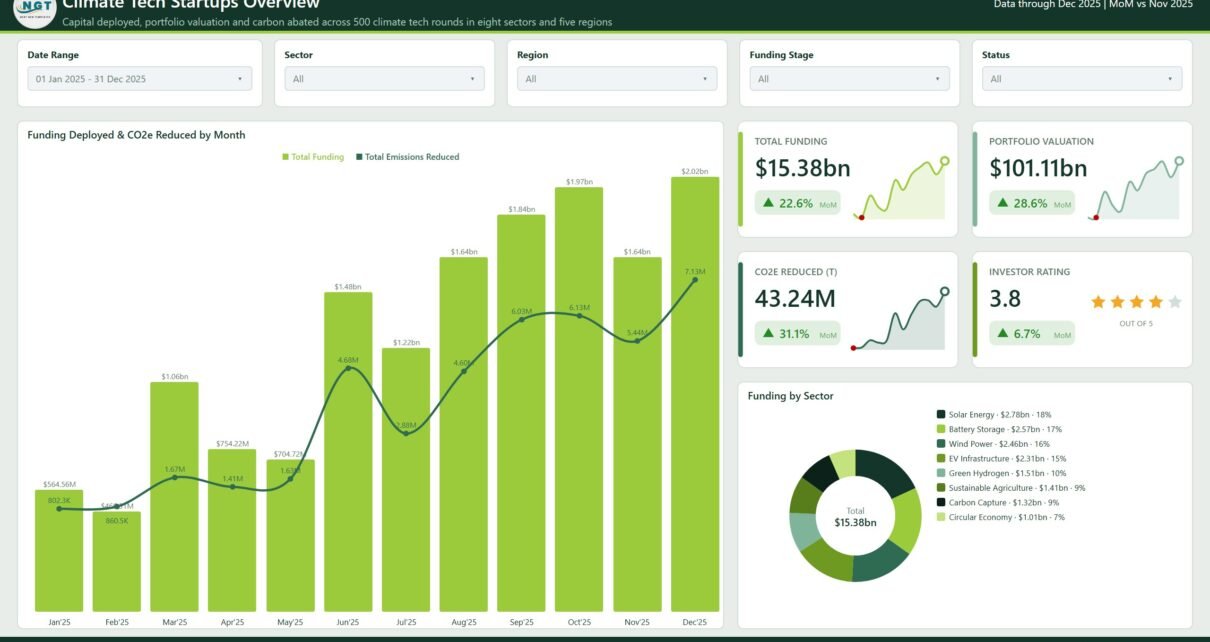Expand the Status filter dropdown
Image resolution: width=1210 pixels, height=642 pixels.
coord(1082,79)
